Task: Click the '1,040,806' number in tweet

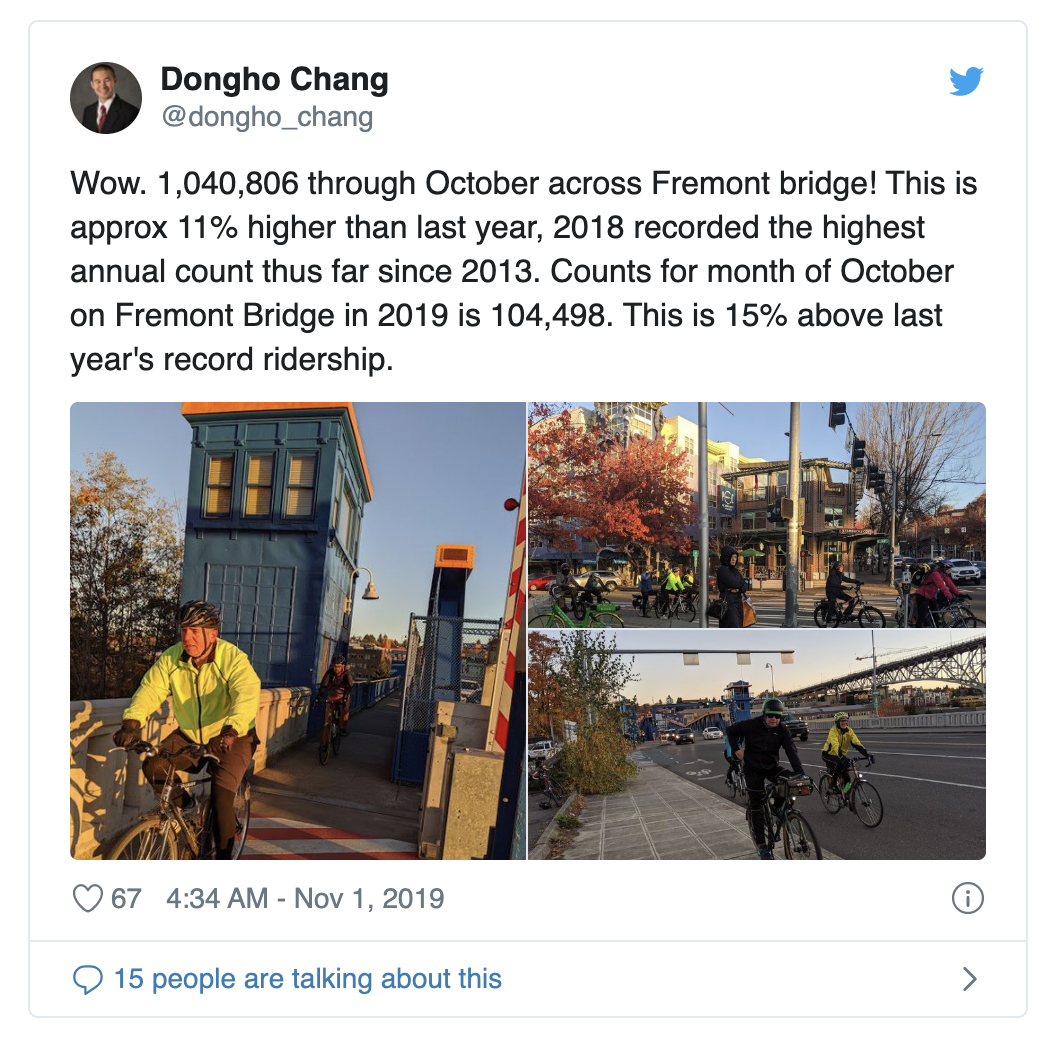Action: (227, 183)
